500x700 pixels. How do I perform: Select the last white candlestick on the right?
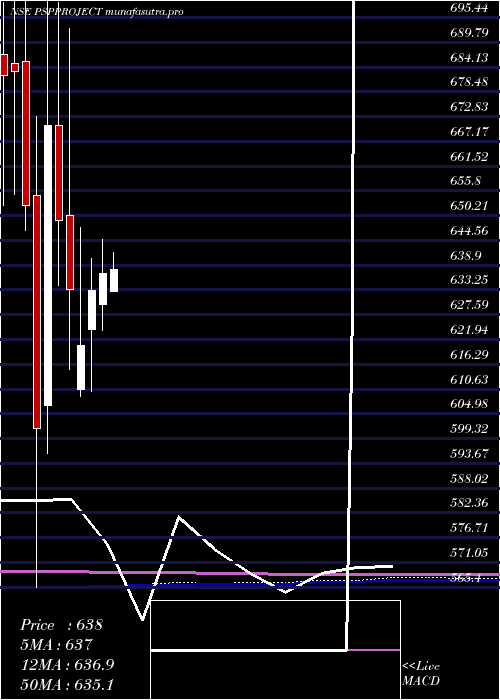114,280
